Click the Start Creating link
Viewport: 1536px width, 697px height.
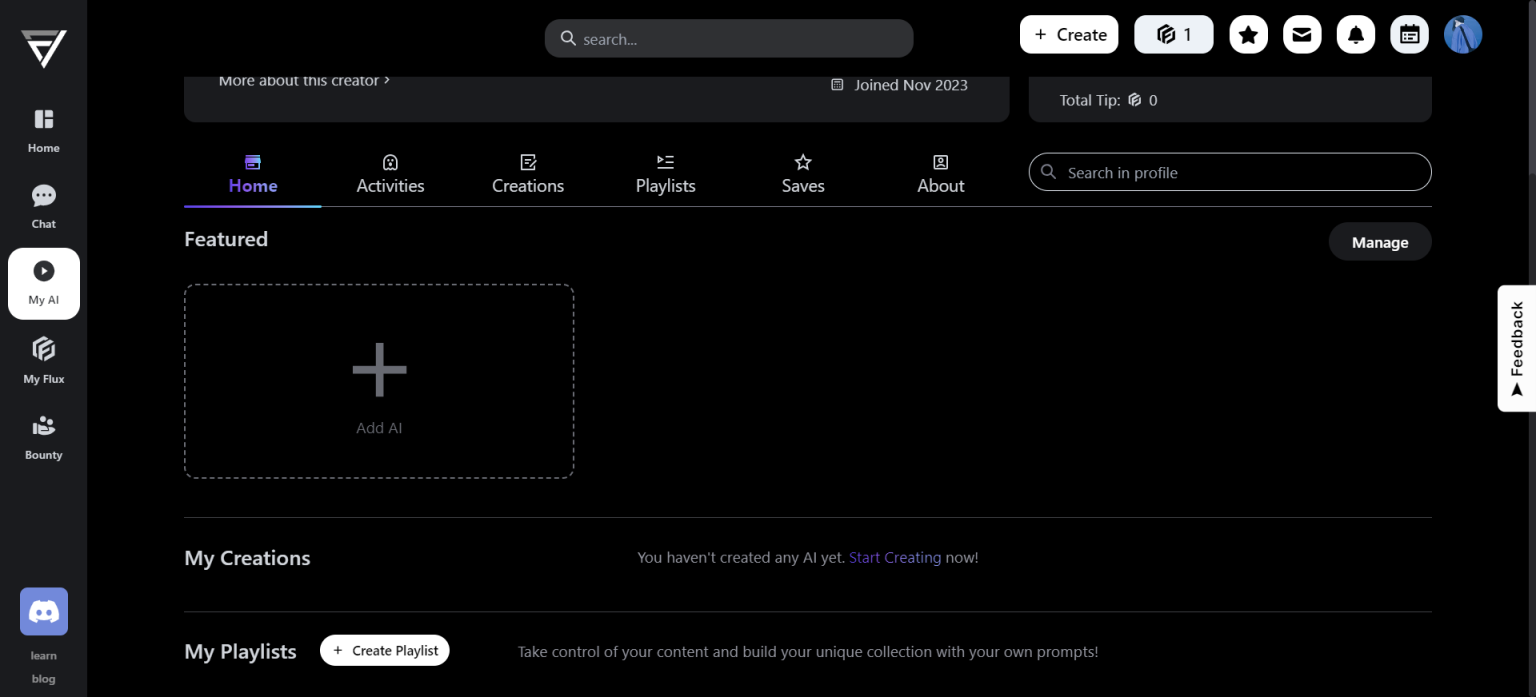(894, 558)
